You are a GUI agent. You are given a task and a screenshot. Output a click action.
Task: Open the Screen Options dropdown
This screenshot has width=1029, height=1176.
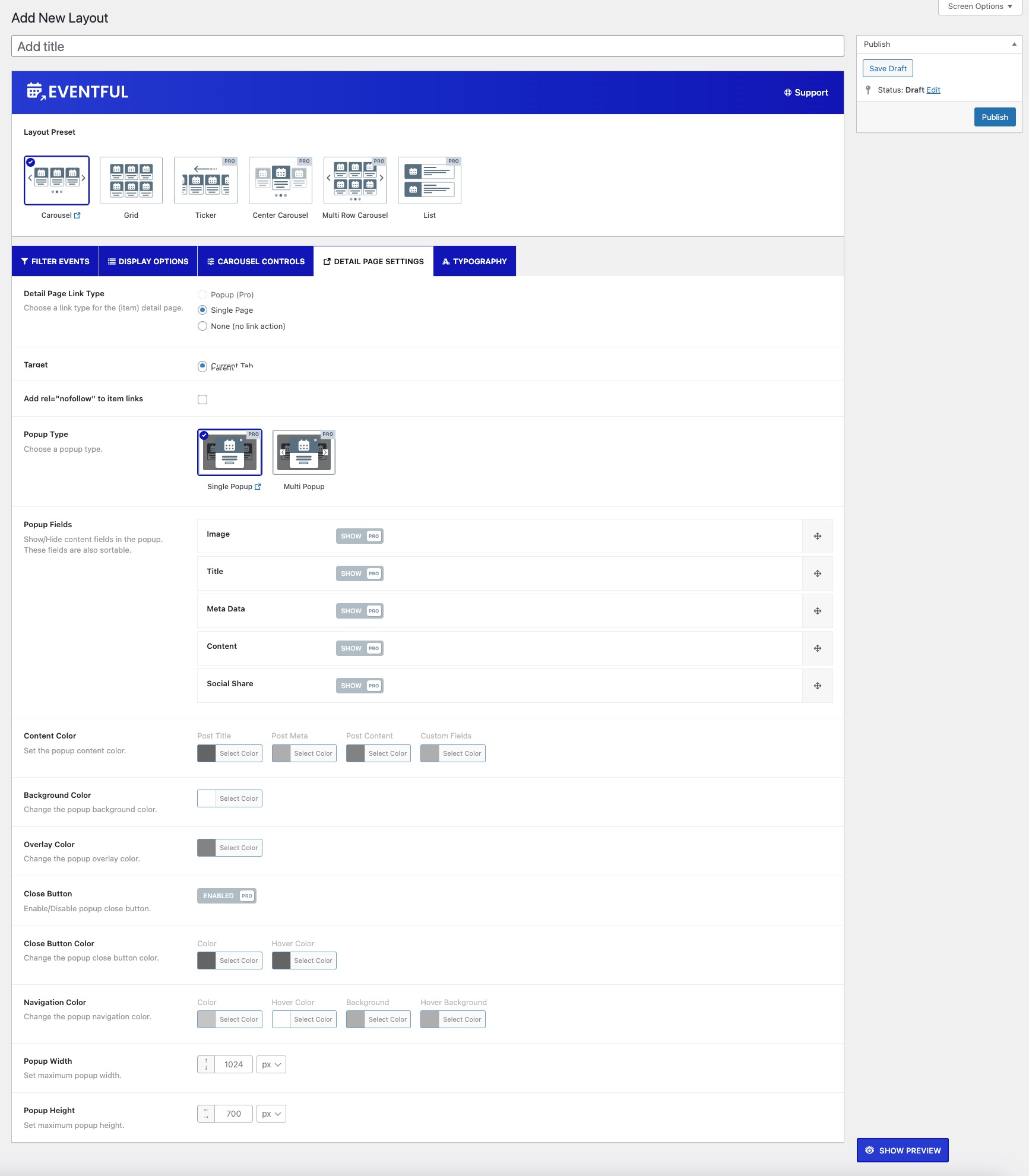980,7
